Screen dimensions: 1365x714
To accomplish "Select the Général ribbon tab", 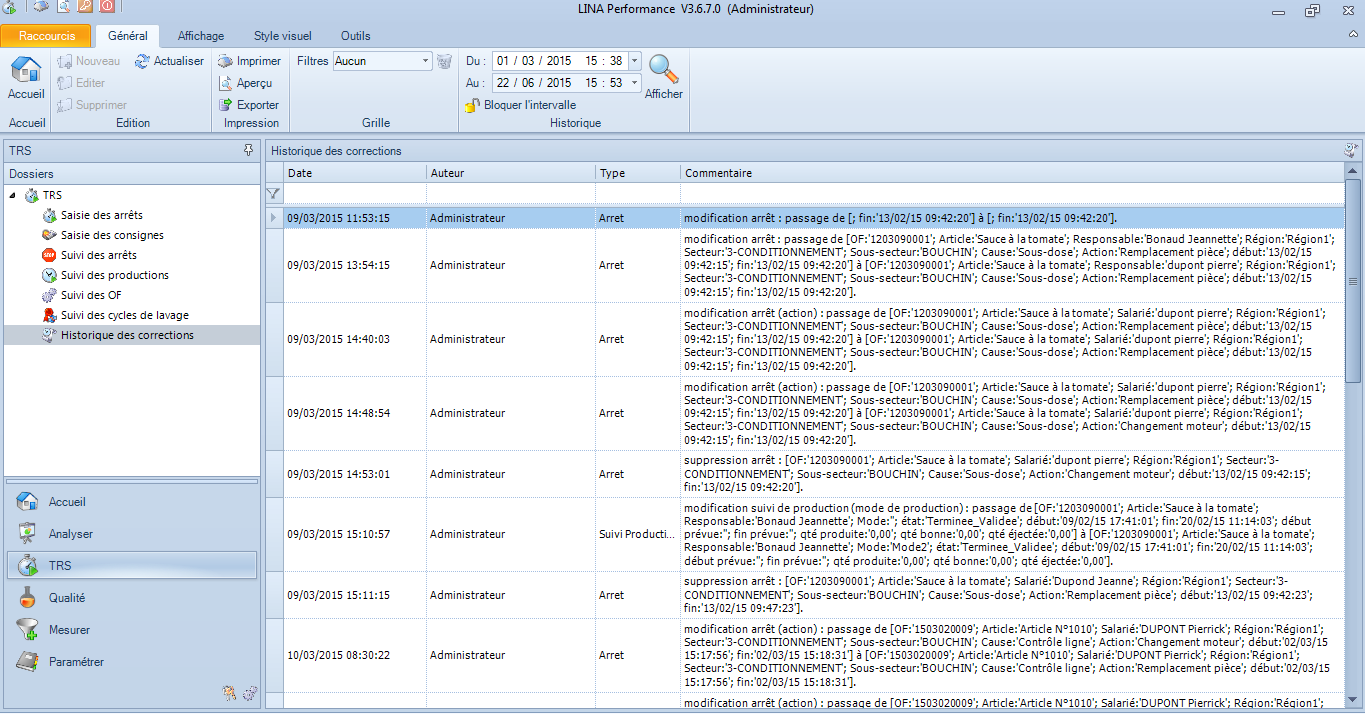I will point(128,36).
